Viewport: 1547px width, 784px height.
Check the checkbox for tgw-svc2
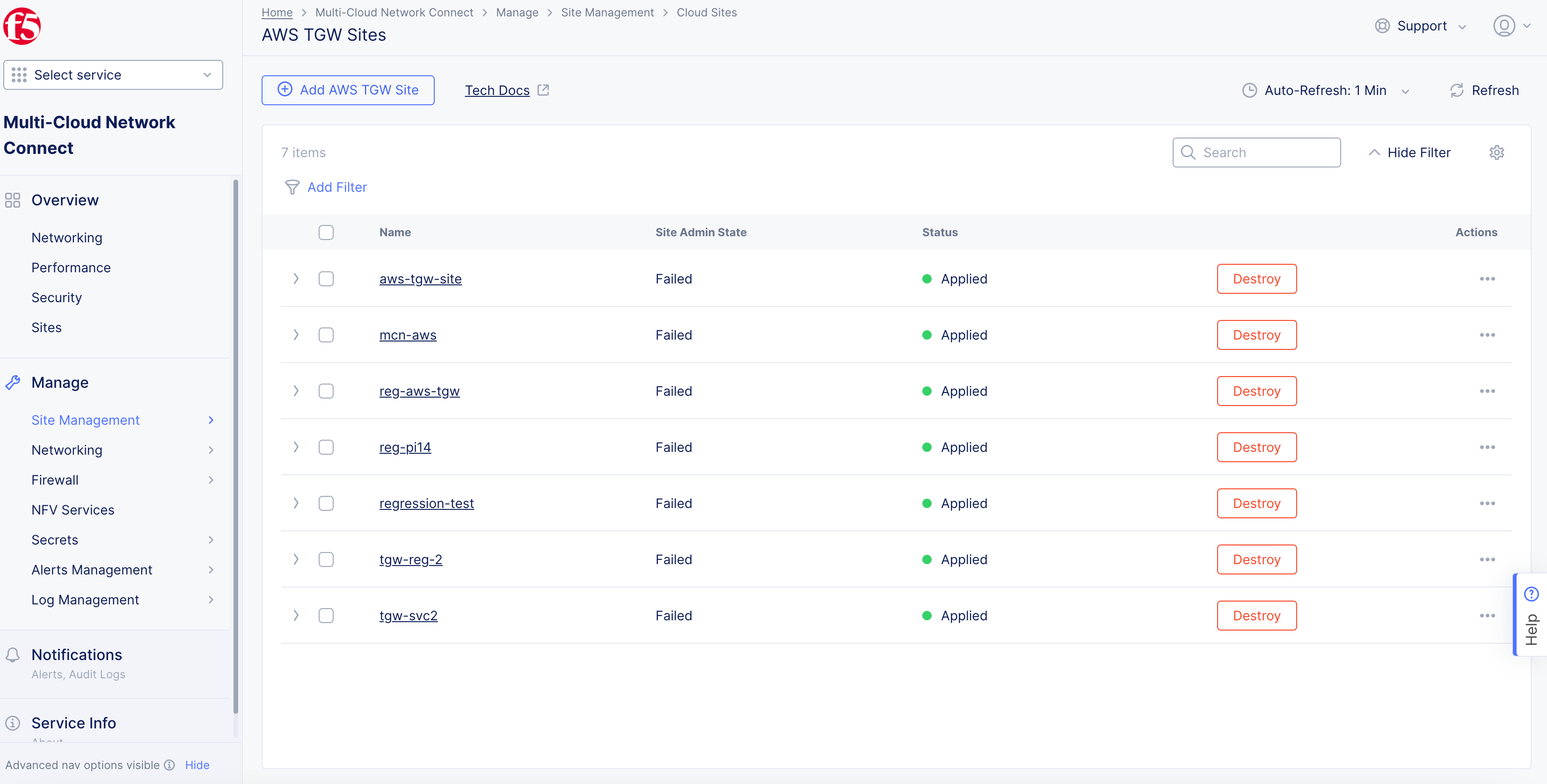[326, 615]
